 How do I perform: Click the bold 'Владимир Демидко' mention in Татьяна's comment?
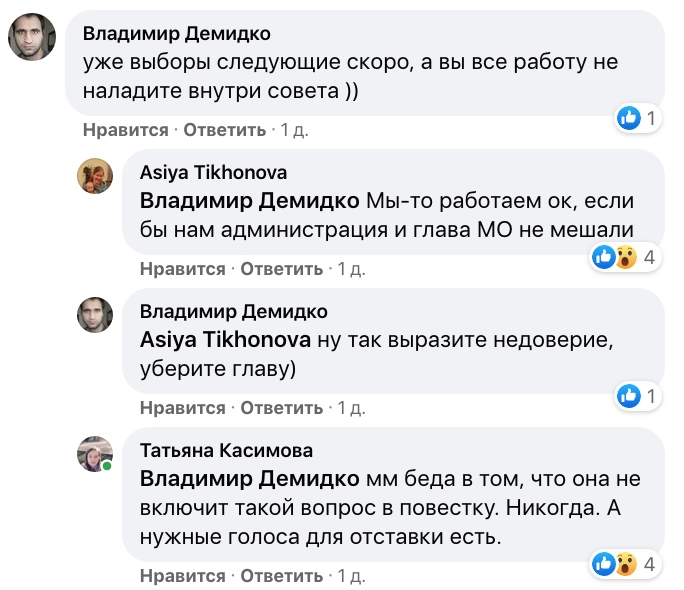[x=251, y=478]
